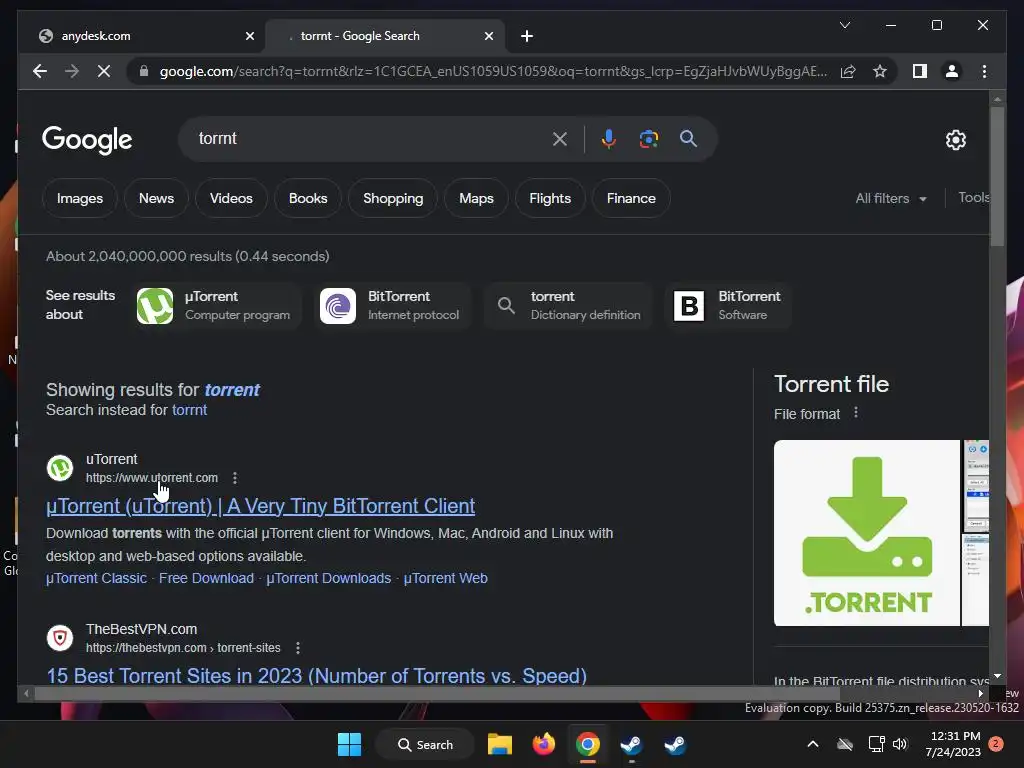Close the tormt Google Search tab

point(488,36)
